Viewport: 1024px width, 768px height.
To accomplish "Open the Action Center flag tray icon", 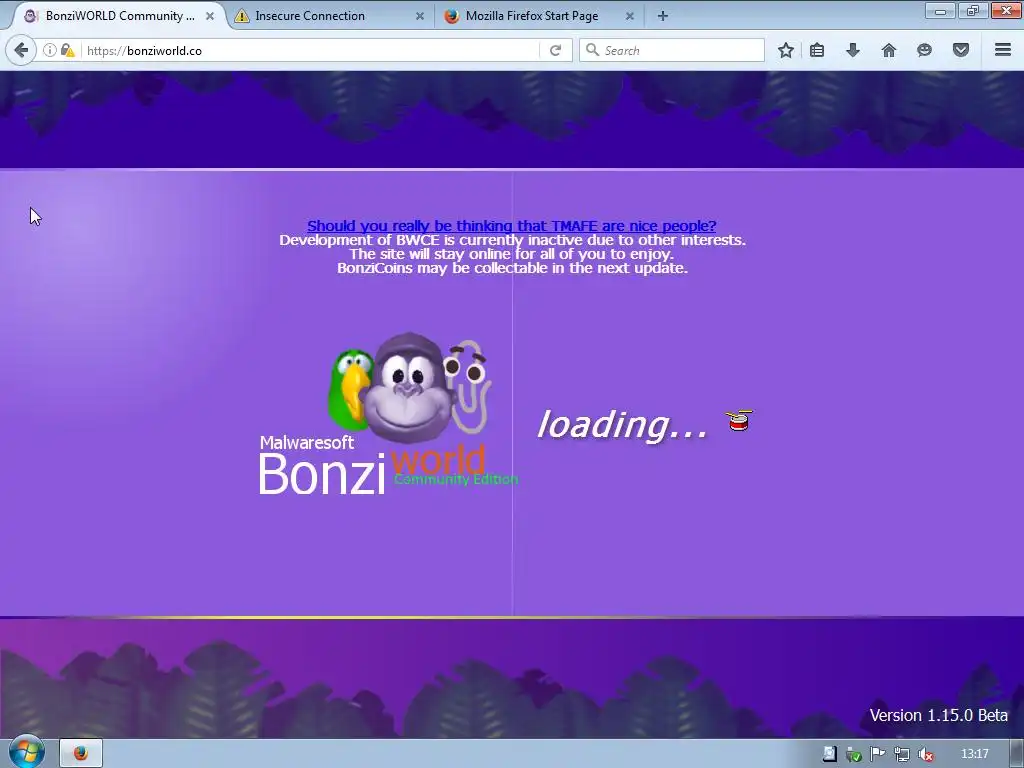I will 877,754.
